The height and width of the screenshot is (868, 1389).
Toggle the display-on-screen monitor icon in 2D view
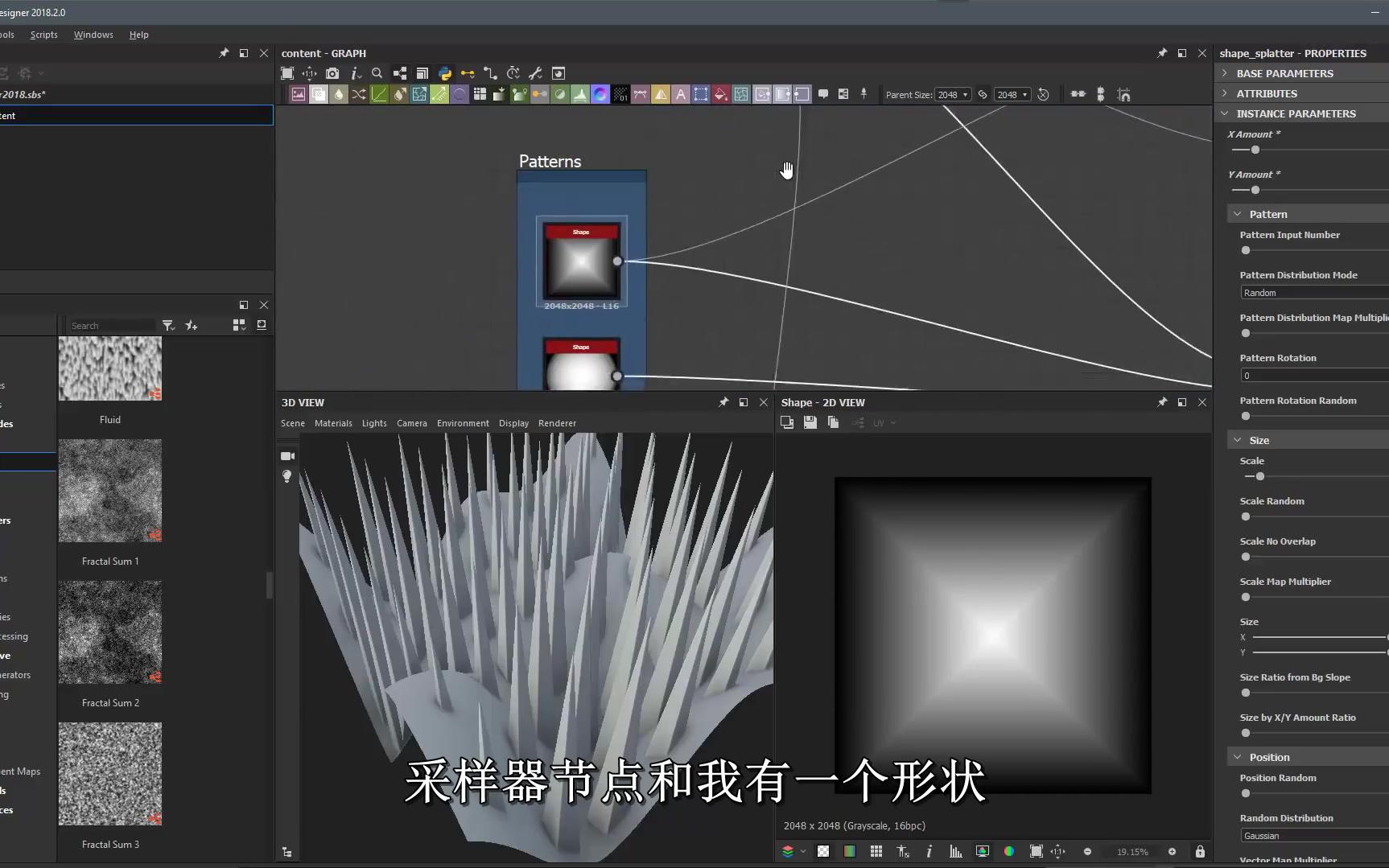tap(983, 851)
